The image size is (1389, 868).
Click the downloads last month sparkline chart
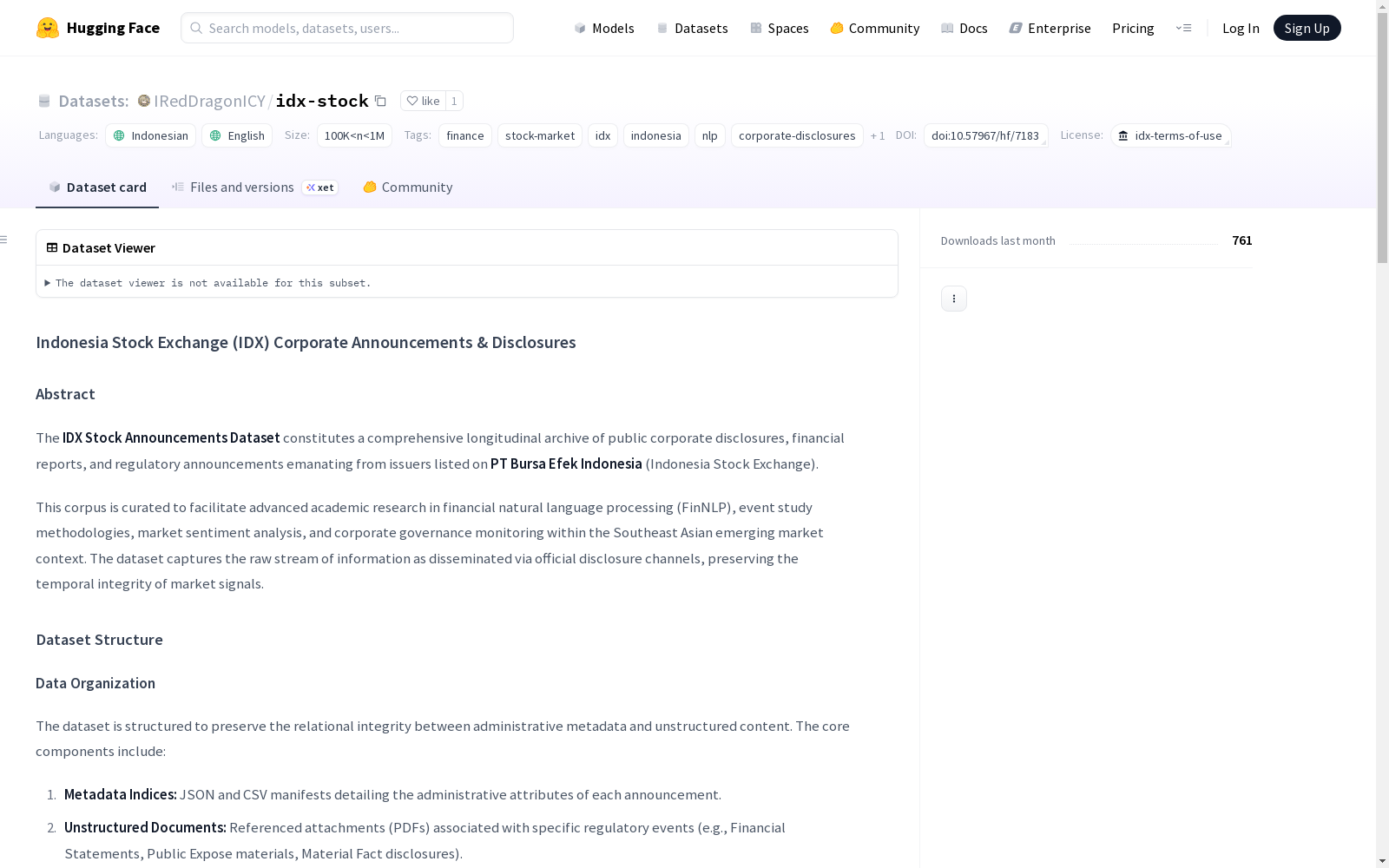pos(1143,243)
